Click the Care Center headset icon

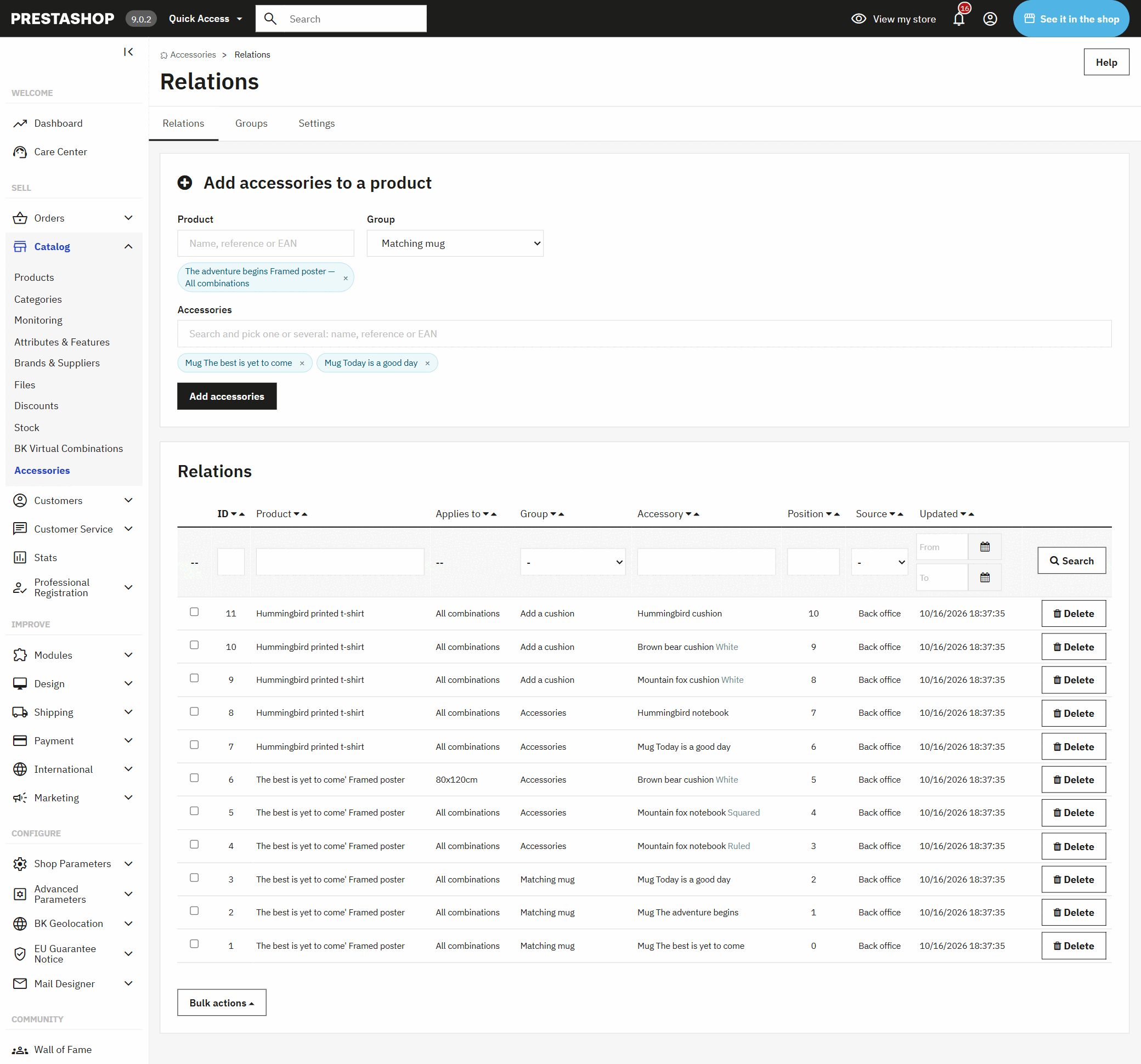pyautogui.click(x=20, y=152)
